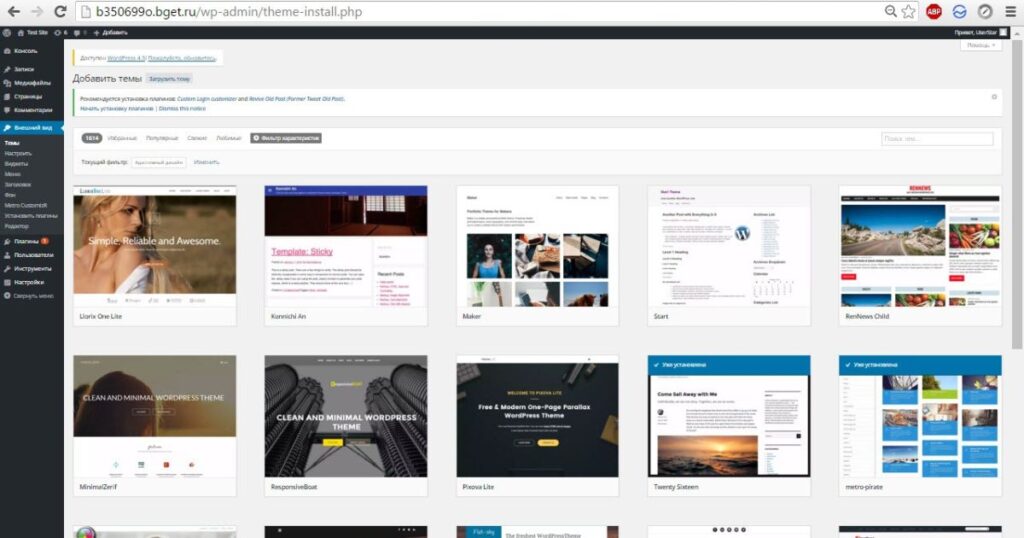1024x538 pixels.
Task: Click the blue wave extension icon
Action: click(x=959, y=11)
